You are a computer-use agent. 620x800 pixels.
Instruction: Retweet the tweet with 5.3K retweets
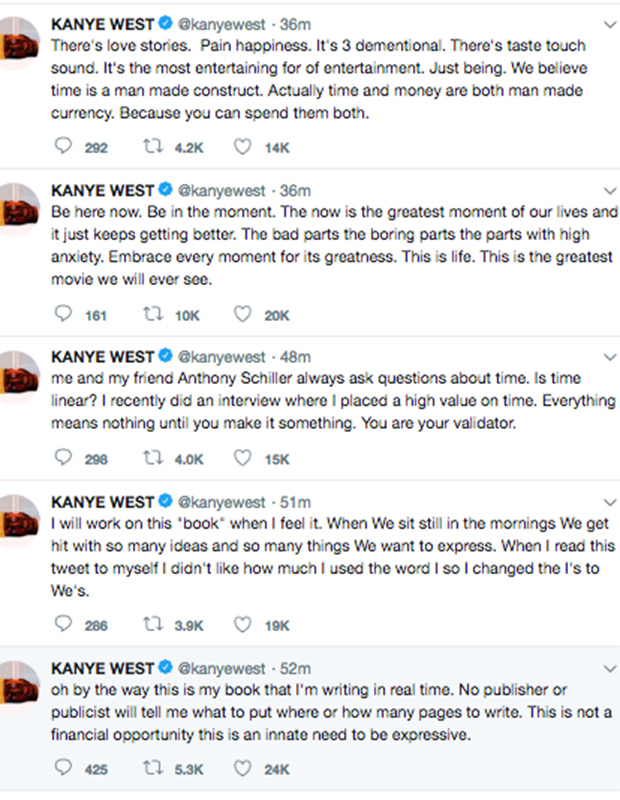point(156,770)
